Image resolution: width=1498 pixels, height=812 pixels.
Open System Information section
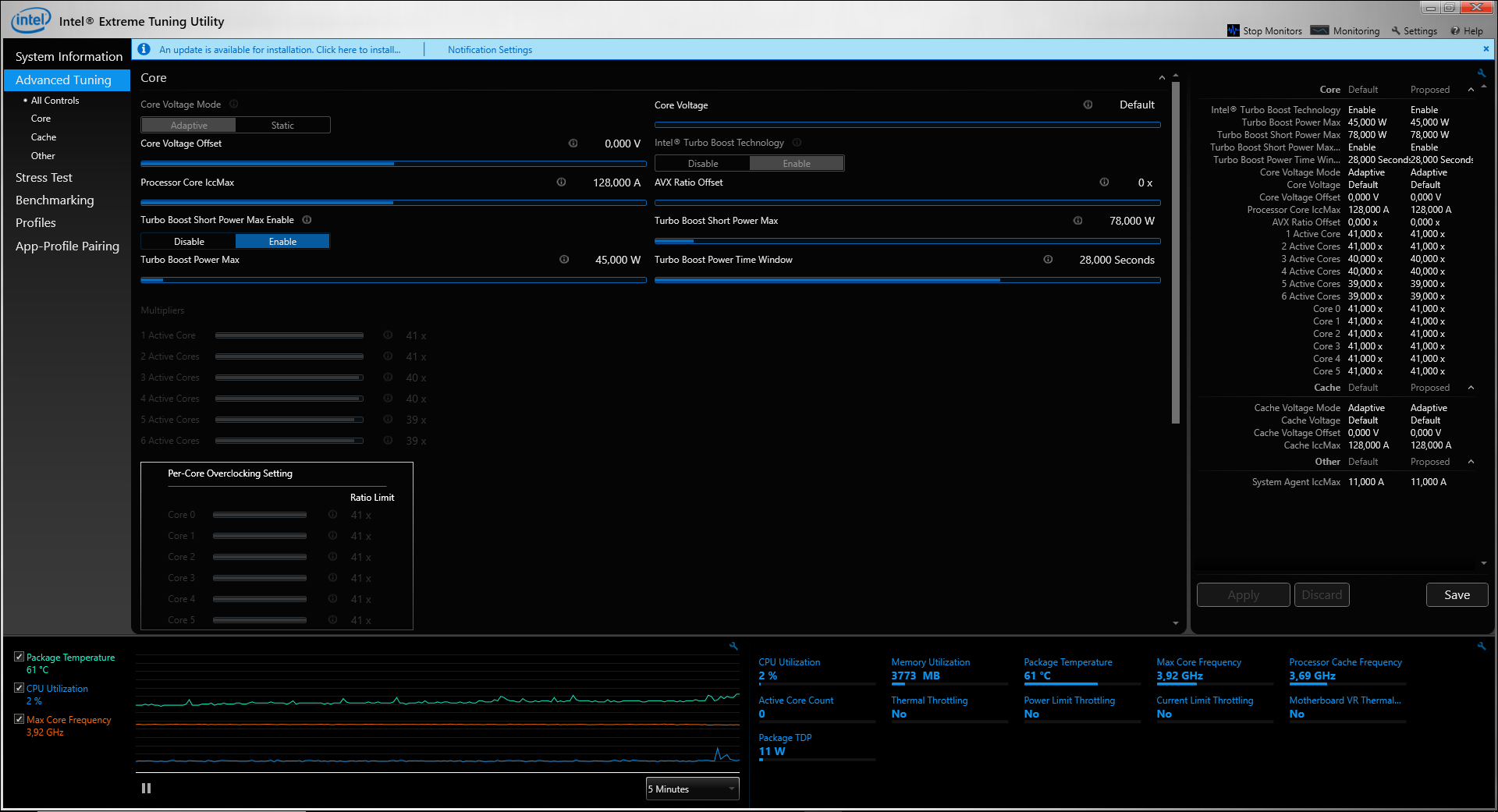pyautogui.click(x=69, y=56)
